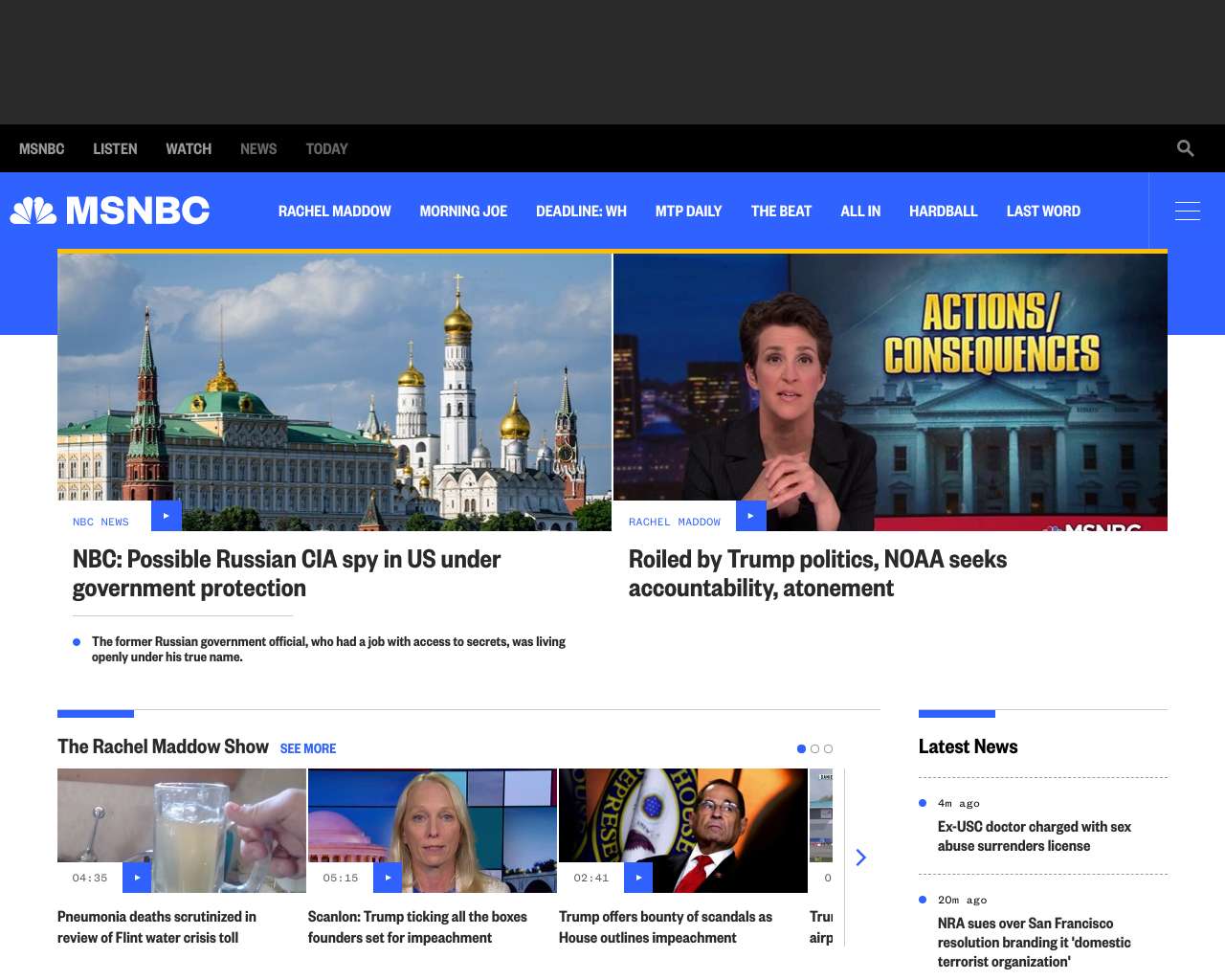1225x980 pixels.
Task: Open the Trump bounty of scandals headline
Action: click(665, 927)
